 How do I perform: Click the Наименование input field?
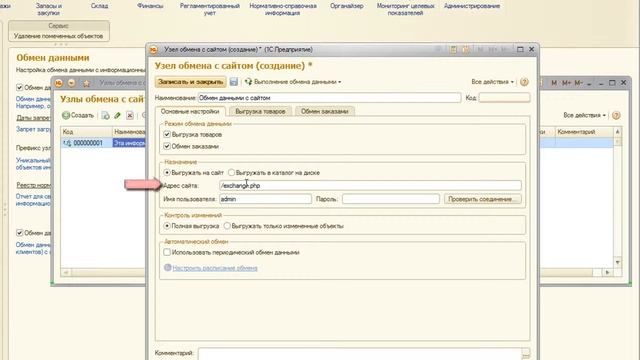point(329,98)
